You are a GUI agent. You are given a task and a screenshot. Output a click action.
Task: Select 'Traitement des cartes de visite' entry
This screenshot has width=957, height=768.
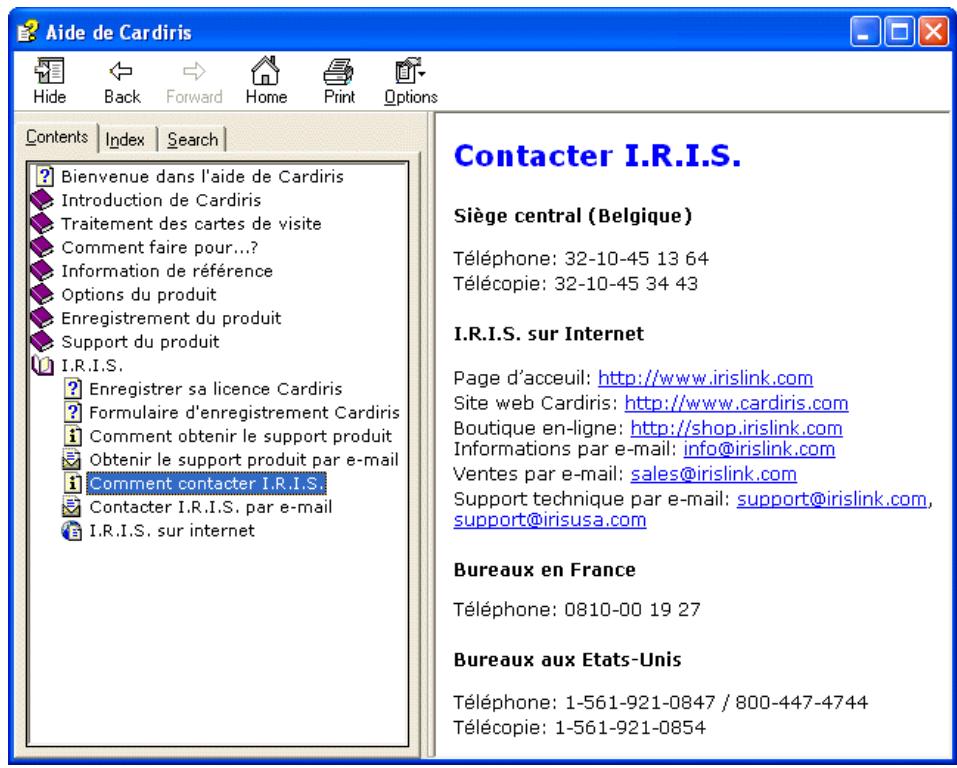coord(191,223)
